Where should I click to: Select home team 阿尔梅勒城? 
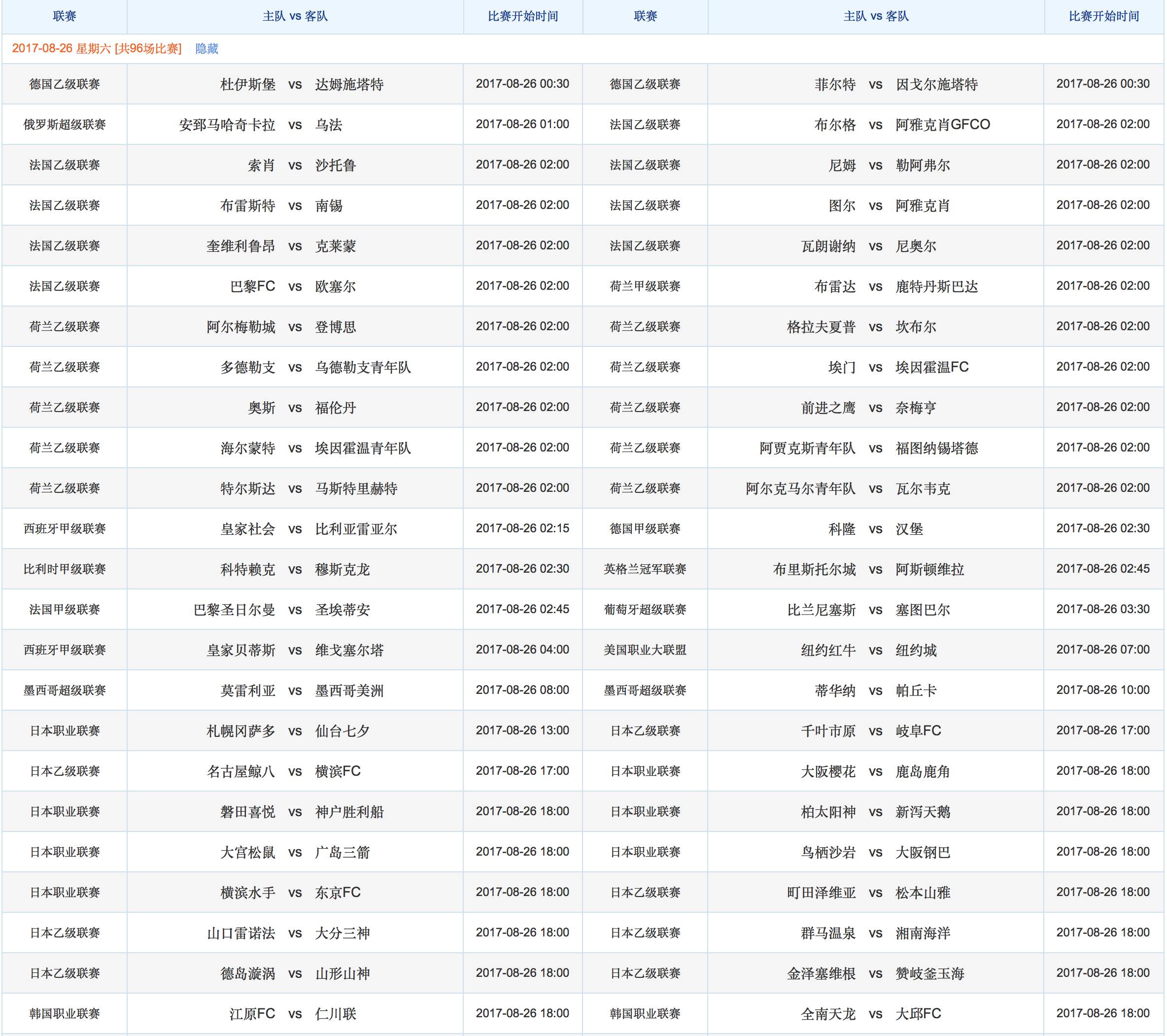coord(241,327)
